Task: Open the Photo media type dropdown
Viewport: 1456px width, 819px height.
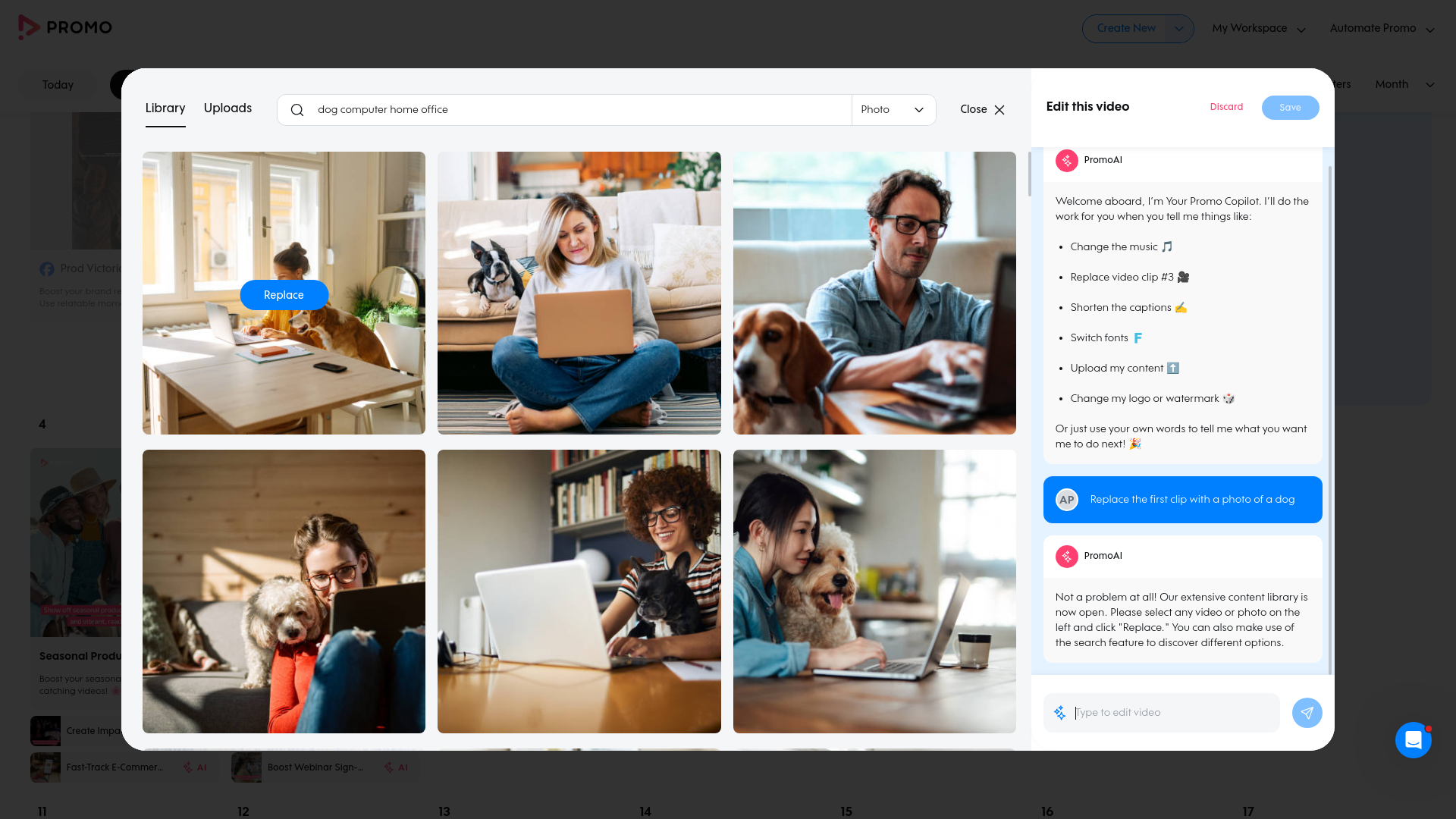Action: [x=893, y=110]
